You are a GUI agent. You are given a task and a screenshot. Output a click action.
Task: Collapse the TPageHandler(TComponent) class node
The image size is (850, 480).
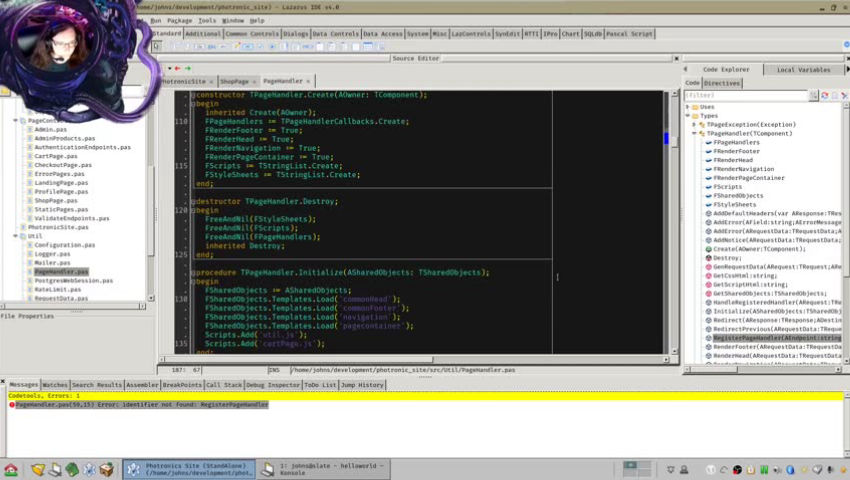coord(695,134)
